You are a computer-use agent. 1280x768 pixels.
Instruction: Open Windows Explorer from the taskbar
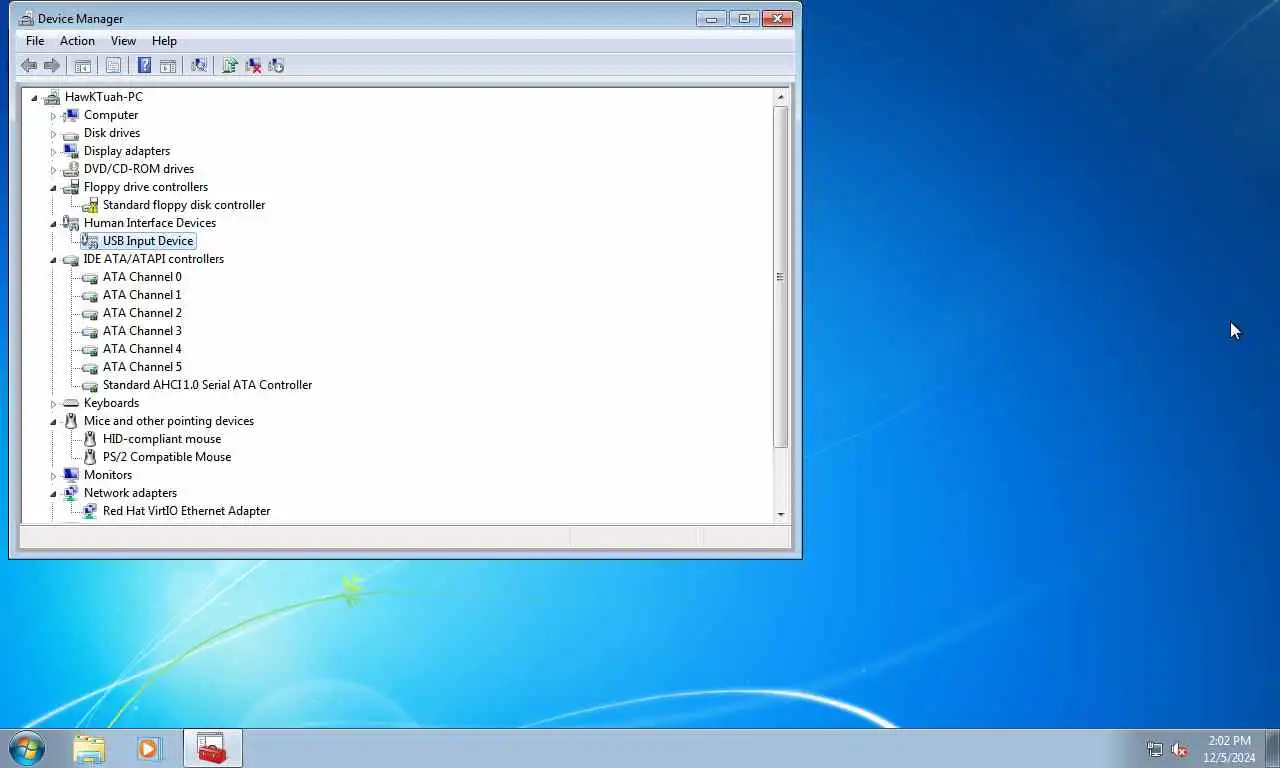click(89, 748)
